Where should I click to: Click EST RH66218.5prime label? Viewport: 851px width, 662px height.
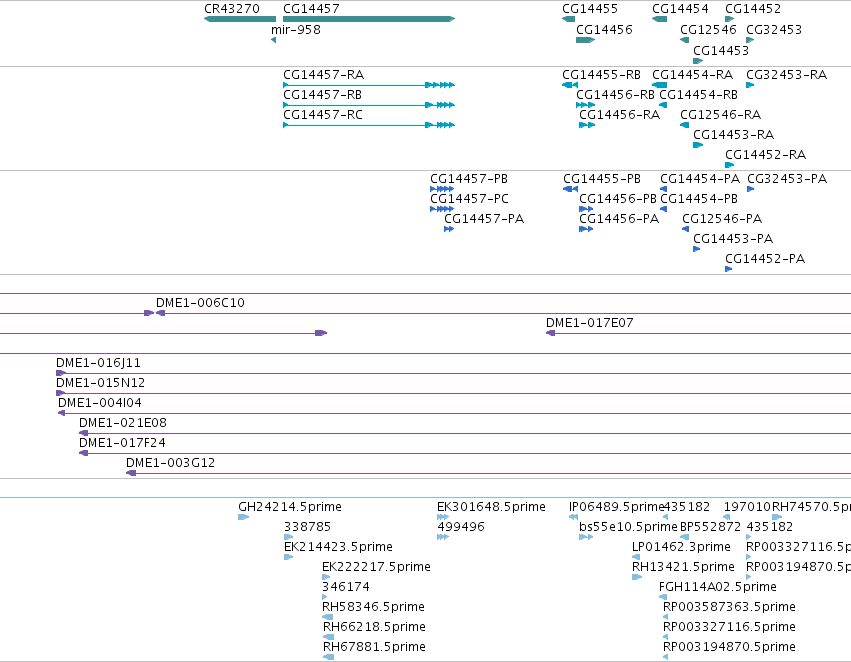[374, 627]
